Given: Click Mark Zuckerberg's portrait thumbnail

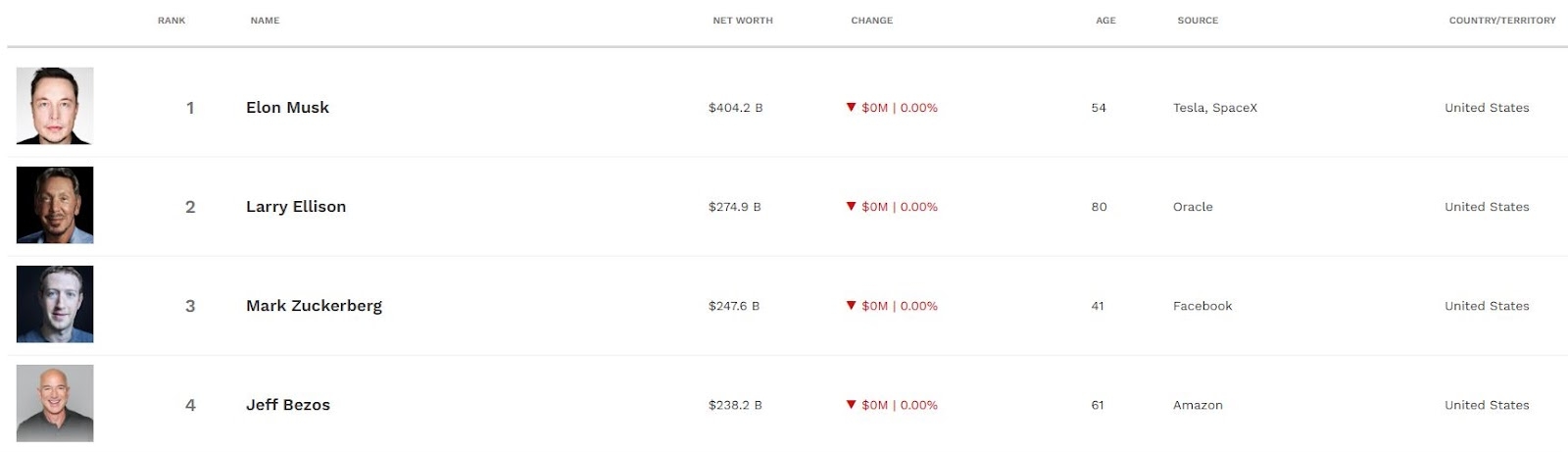Looking at the screenshot, I should (x=55, y=304).
